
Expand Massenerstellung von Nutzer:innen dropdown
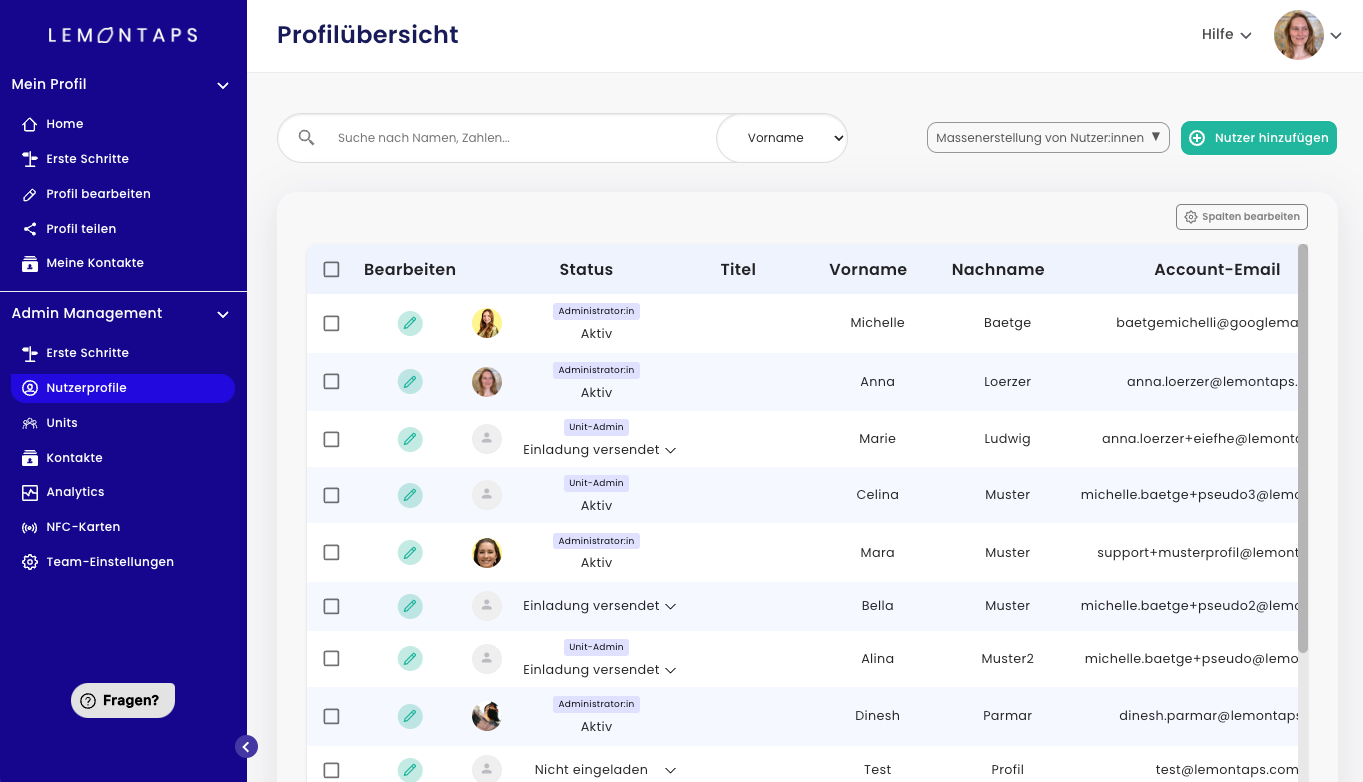[x=1047, y=138]
